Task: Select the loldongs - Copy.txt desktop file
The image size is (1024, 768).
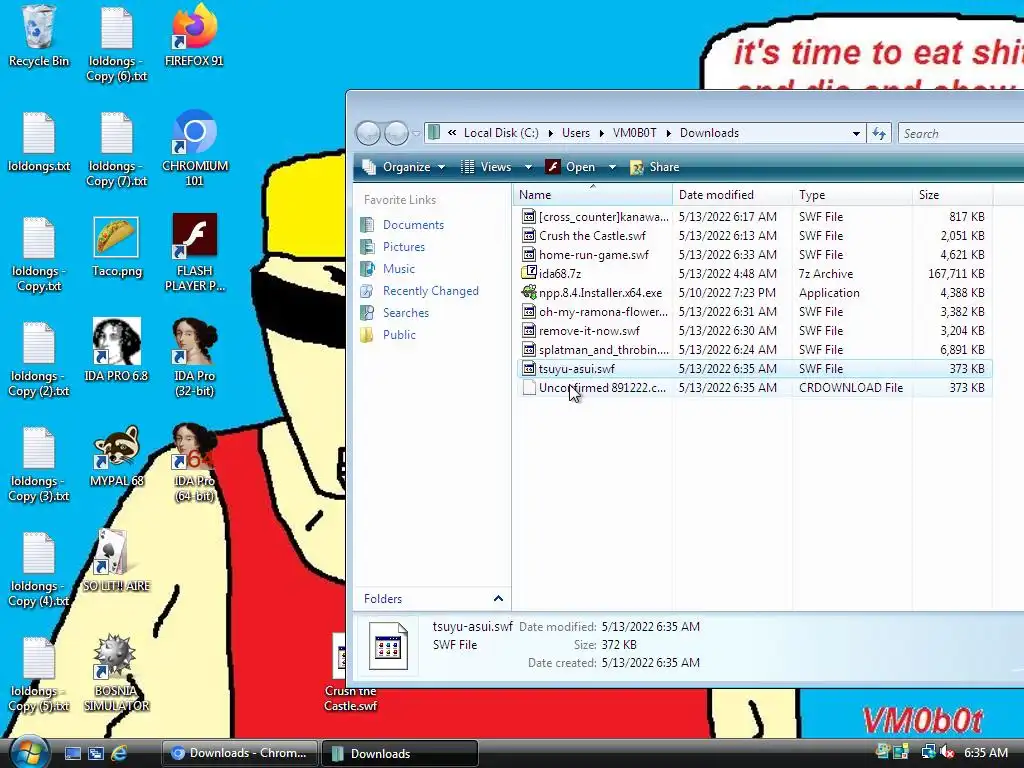Action: [x=39, y=254]
